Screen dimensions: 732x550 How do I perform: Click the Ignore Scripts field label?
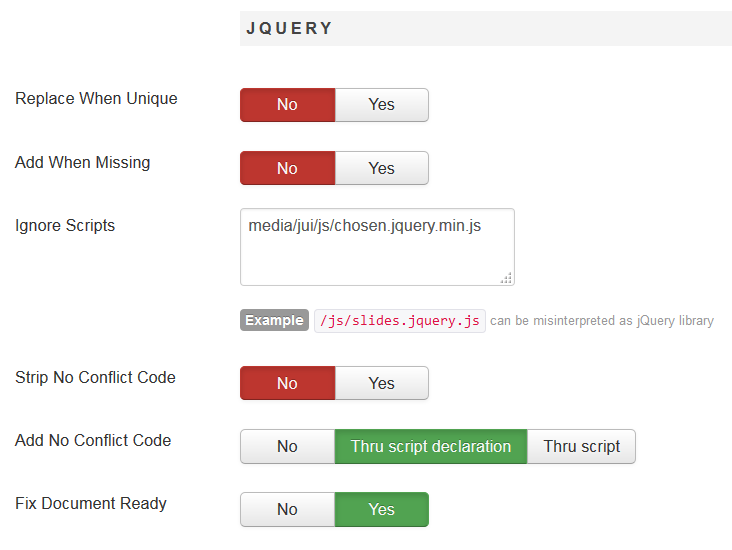(65, 226)
